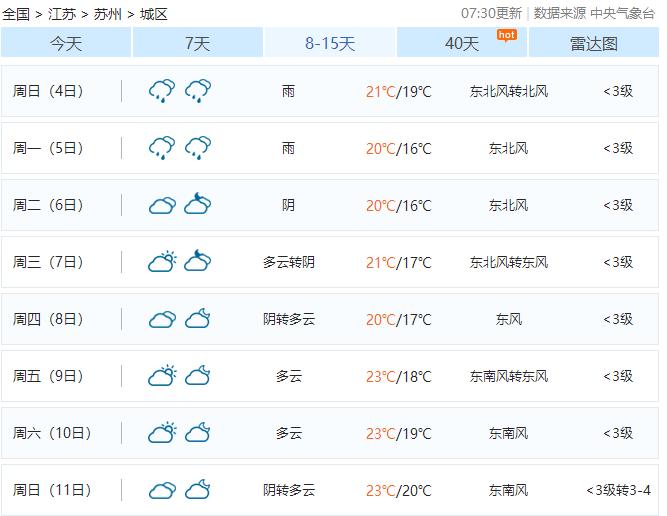Click the 23℃/20℃ temperature

click(x=399, y=490)
